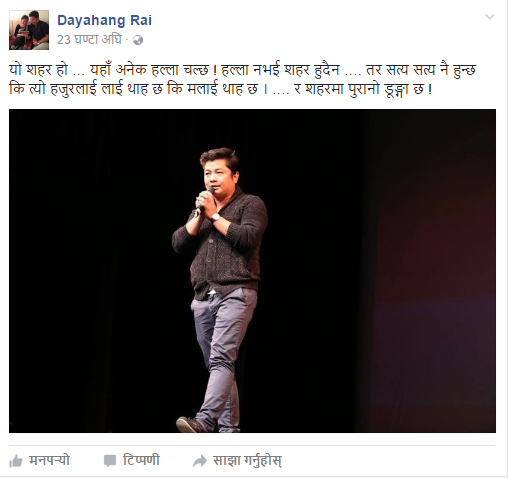Open the Dayahang Rai profile name link
This screenshot has width=508, height=478.
tap(104, 20)
